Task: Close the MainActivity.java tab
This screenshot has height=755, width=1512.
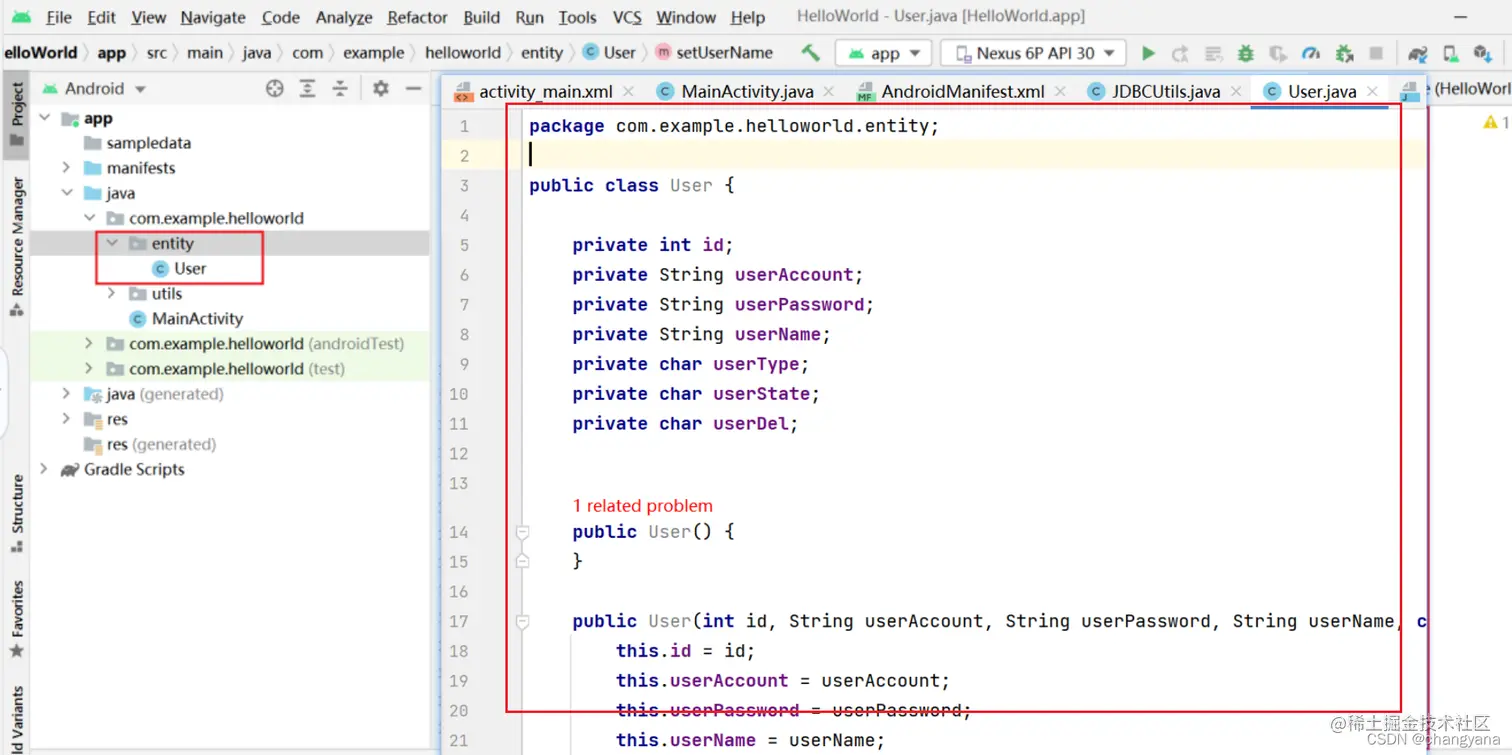Action: tap(829, 91)
